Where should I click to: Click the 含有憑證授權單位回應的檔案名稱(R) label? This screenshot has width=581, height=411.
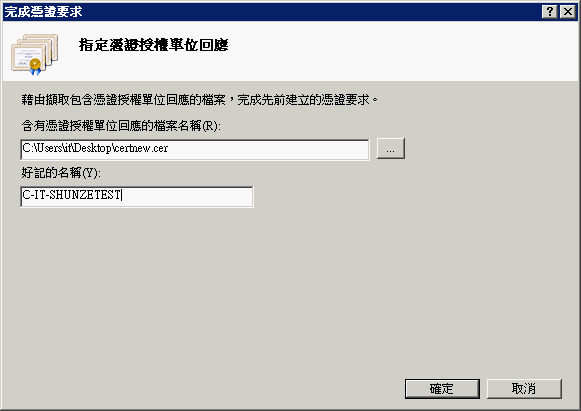121,126
